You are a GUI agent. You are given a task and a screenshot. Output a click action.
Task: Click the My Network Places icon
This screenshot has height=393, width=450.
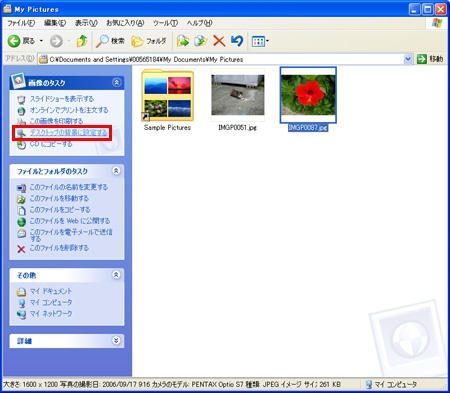tap(21, 314)
